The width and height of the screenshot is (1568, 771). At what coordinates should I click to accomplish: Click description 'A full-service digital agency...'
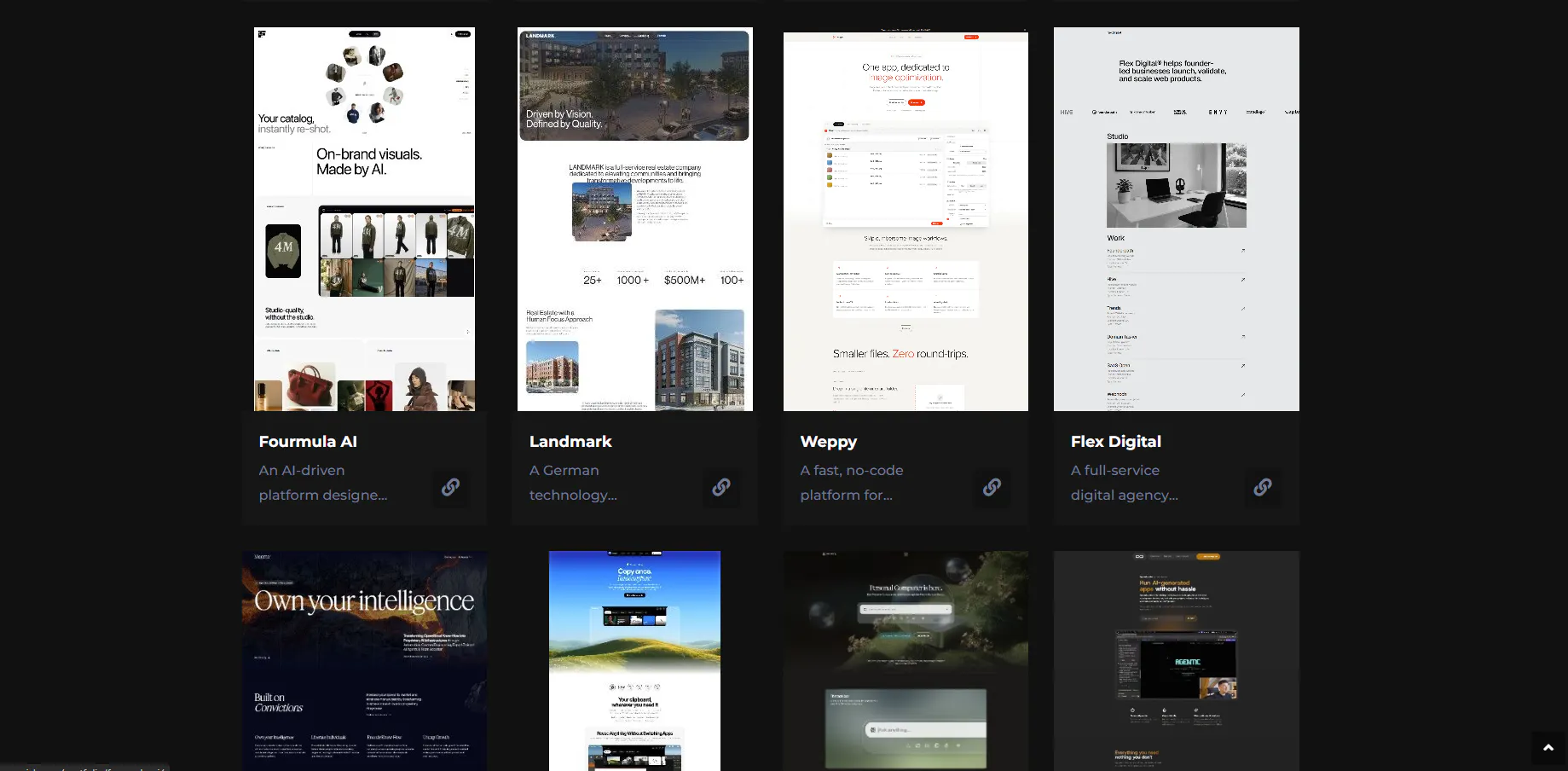tap(1125, 483)
